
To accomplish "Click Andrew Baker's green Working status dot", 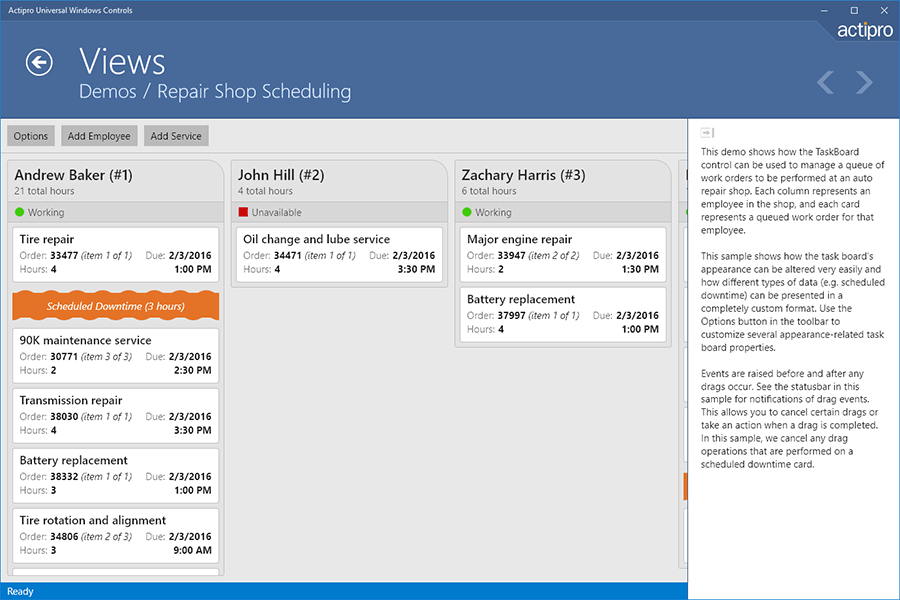I will [20, 212].
